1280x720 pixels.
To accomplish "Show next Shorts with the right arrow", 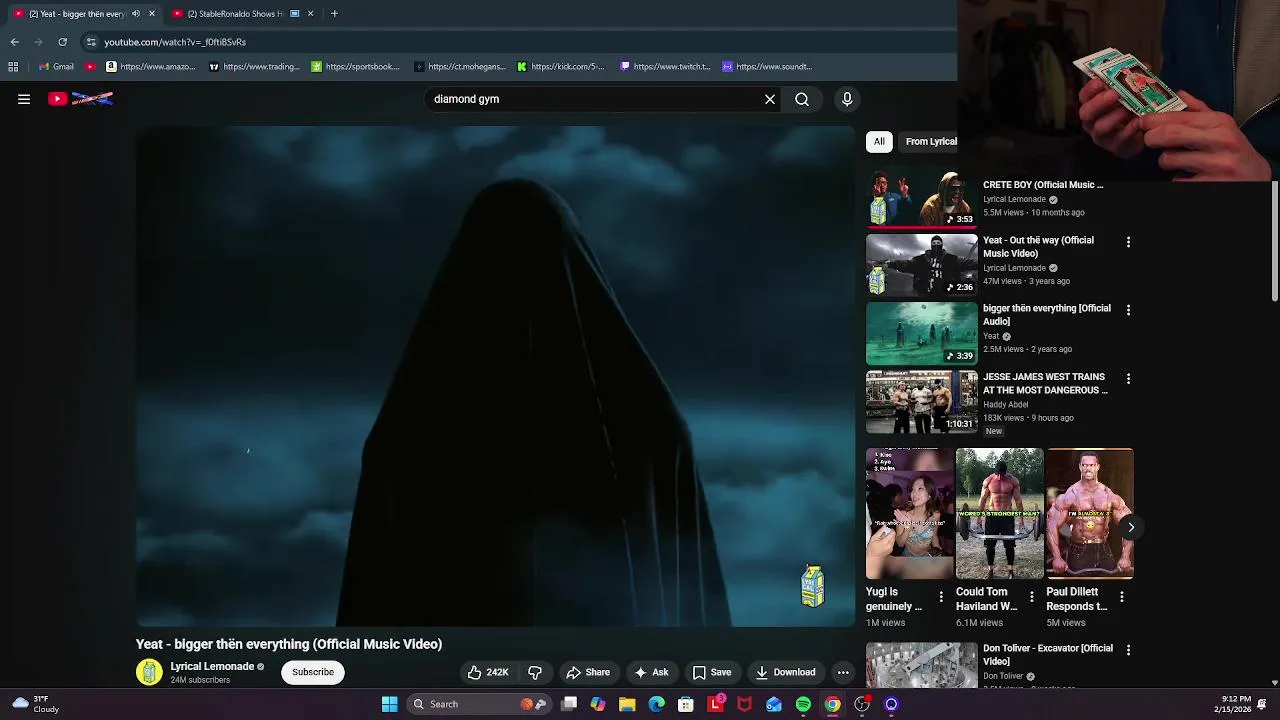I will [x=1131, y=527].
